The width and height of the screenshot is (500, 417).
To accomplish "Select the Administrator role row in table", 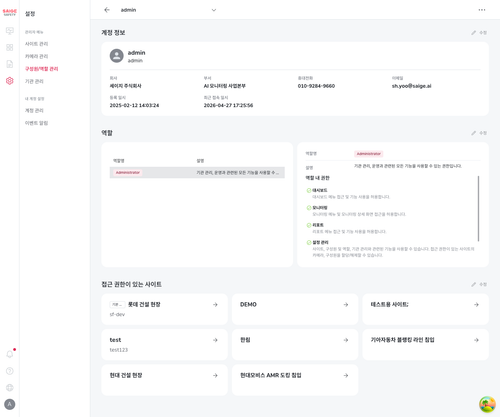I will 197,172.
